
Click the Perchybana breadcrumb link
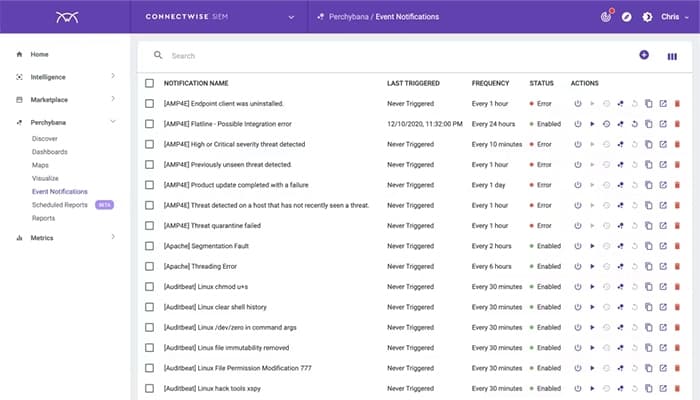(349, 17)
